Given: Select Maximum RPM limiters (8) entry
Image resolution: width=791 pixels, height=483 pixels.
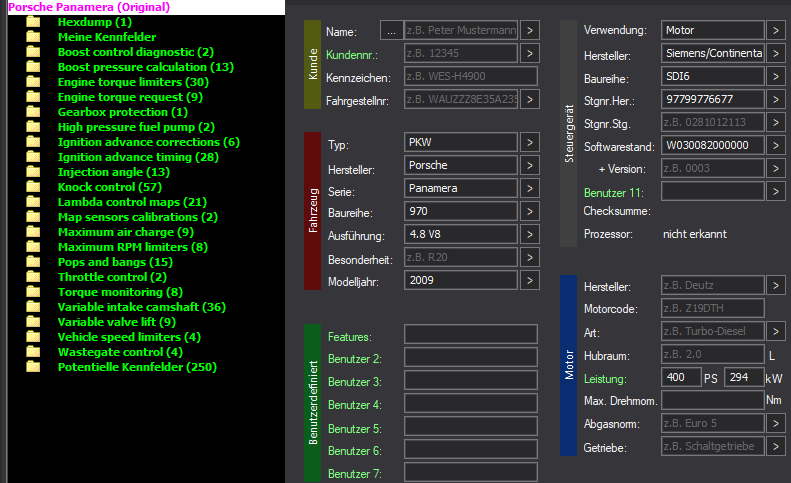Looking at the screenshot, I should (x=133, y=247).
